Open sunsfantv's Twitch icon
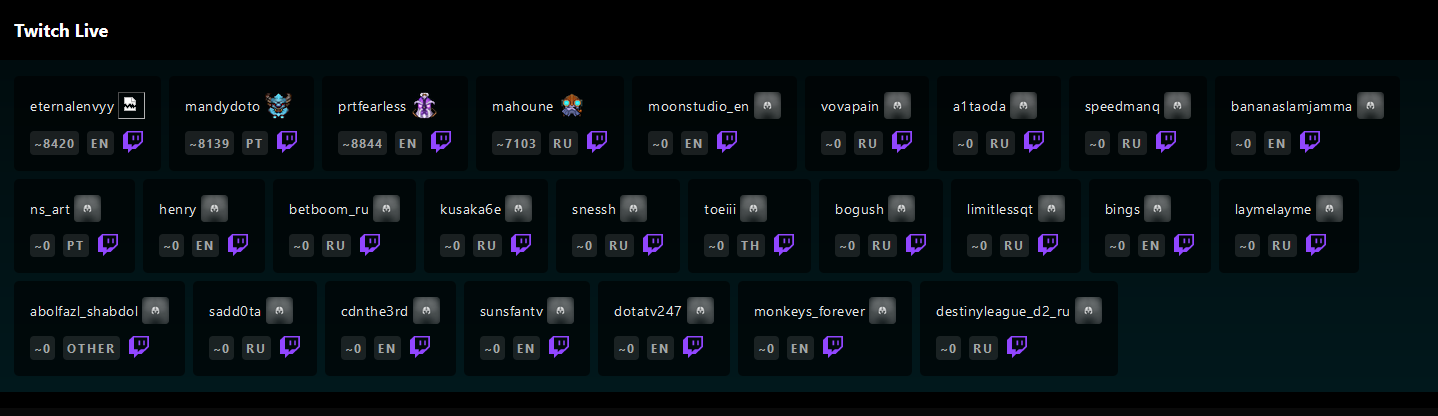1438x416 pixels. tap(559, 346)
